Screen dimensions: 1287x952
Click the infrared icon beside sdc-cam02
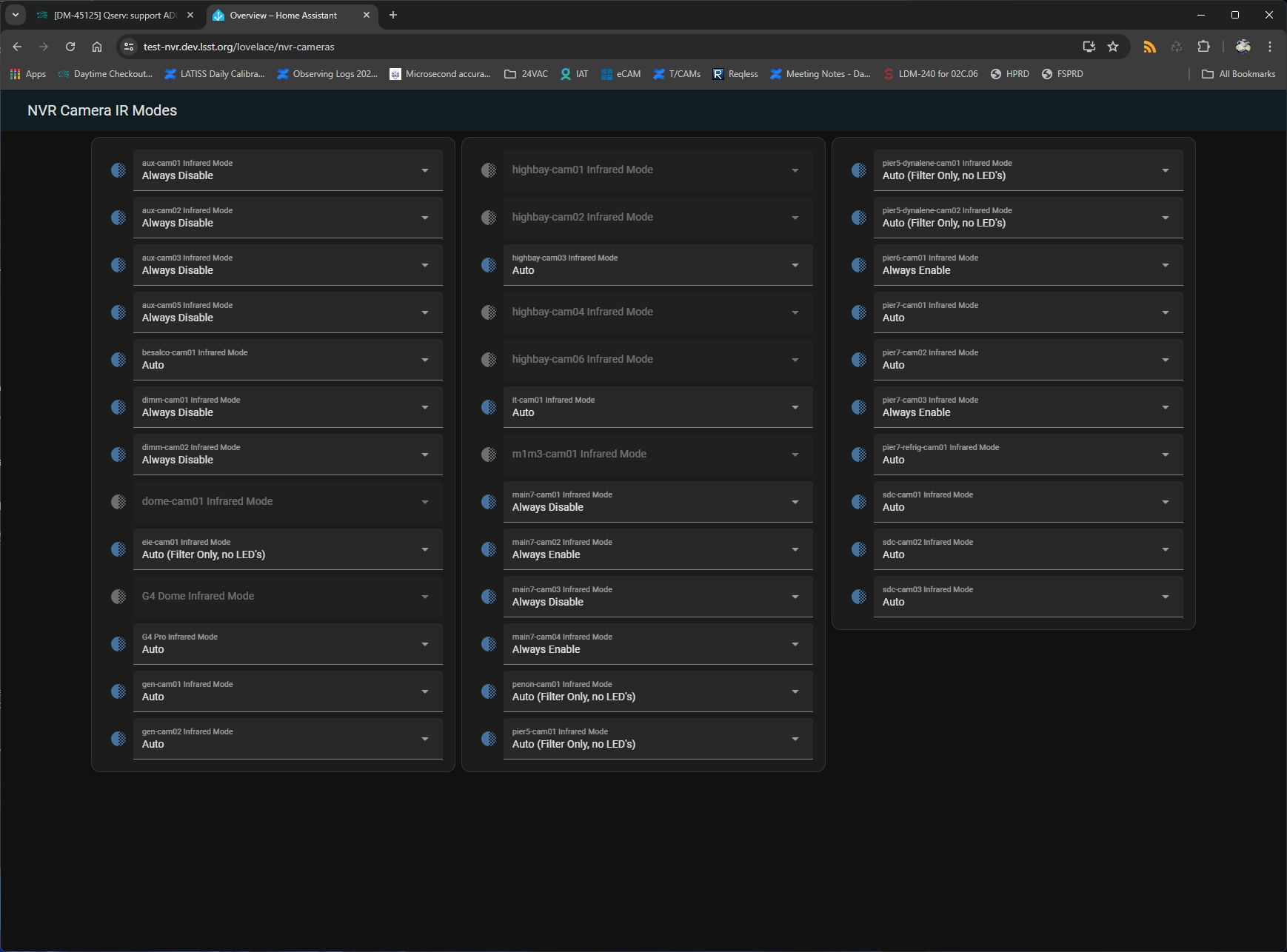coord(859,549)
